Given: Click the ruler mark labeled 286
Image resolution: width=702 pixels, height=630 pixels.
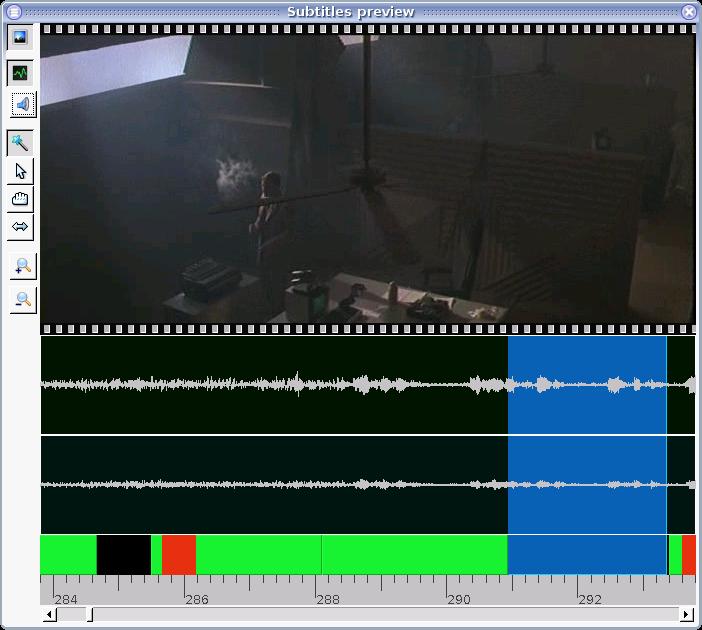Looking at the screenshot, I should (x=197, y=599).
